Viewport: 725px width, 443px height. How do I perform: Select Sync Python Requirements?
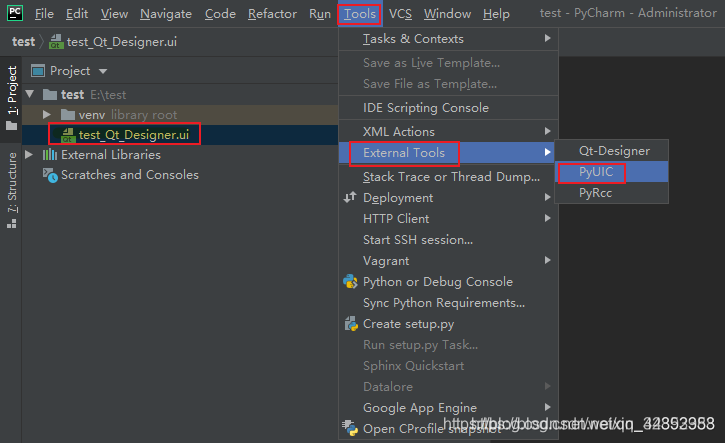(449, 303)
